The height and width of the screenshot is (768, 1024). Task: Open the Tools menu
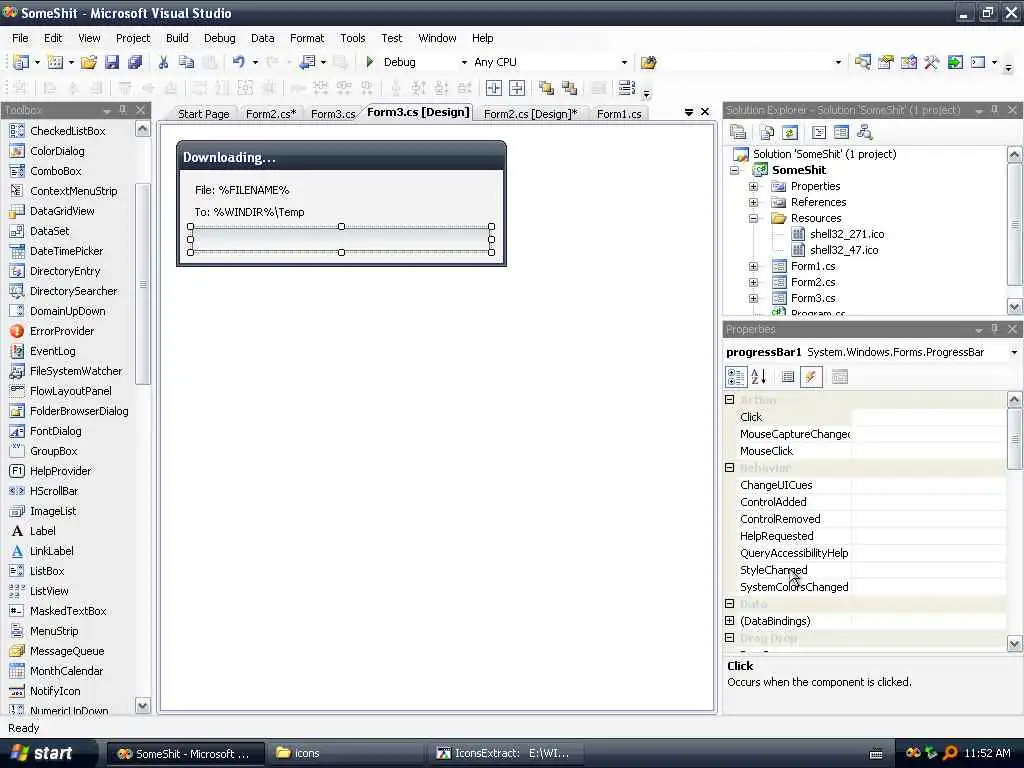tap(353, 38)
